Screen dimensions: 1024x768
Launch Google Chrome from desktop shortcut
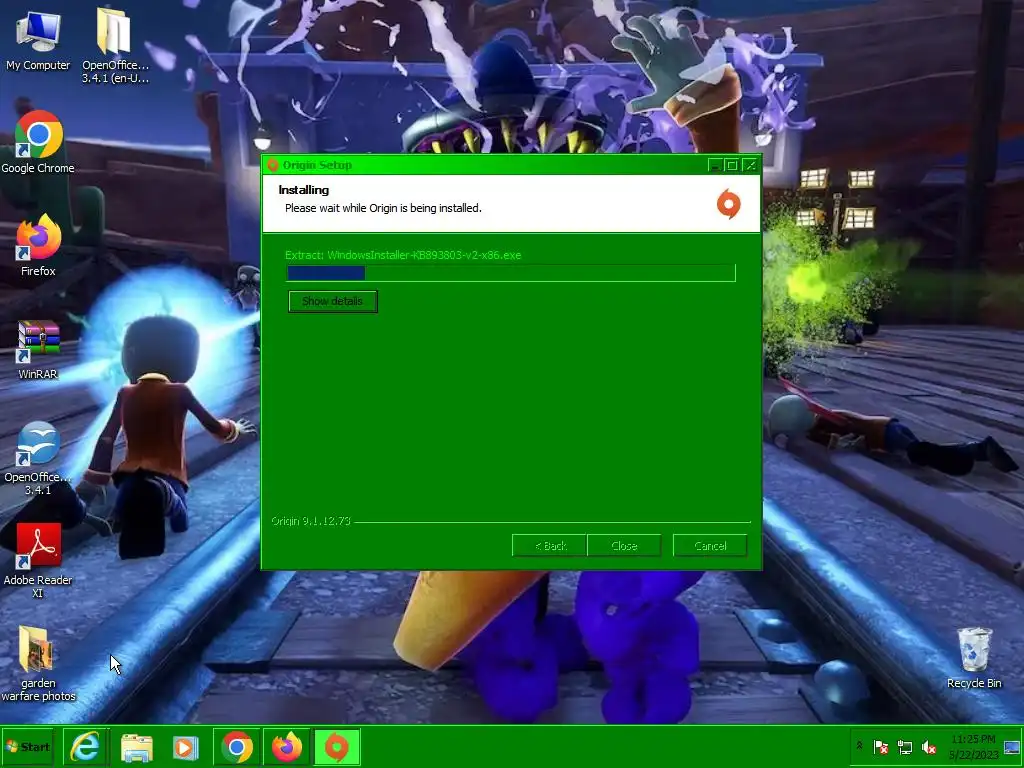pyautogui.click(x=38, y=142)
